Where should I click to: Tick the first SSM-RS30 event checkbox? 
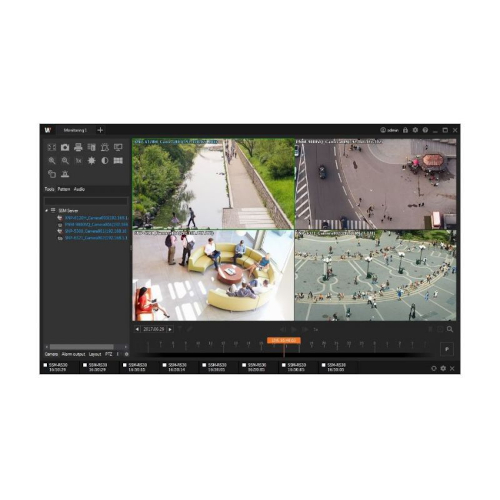pyautogui.click(x=45, y=365)
